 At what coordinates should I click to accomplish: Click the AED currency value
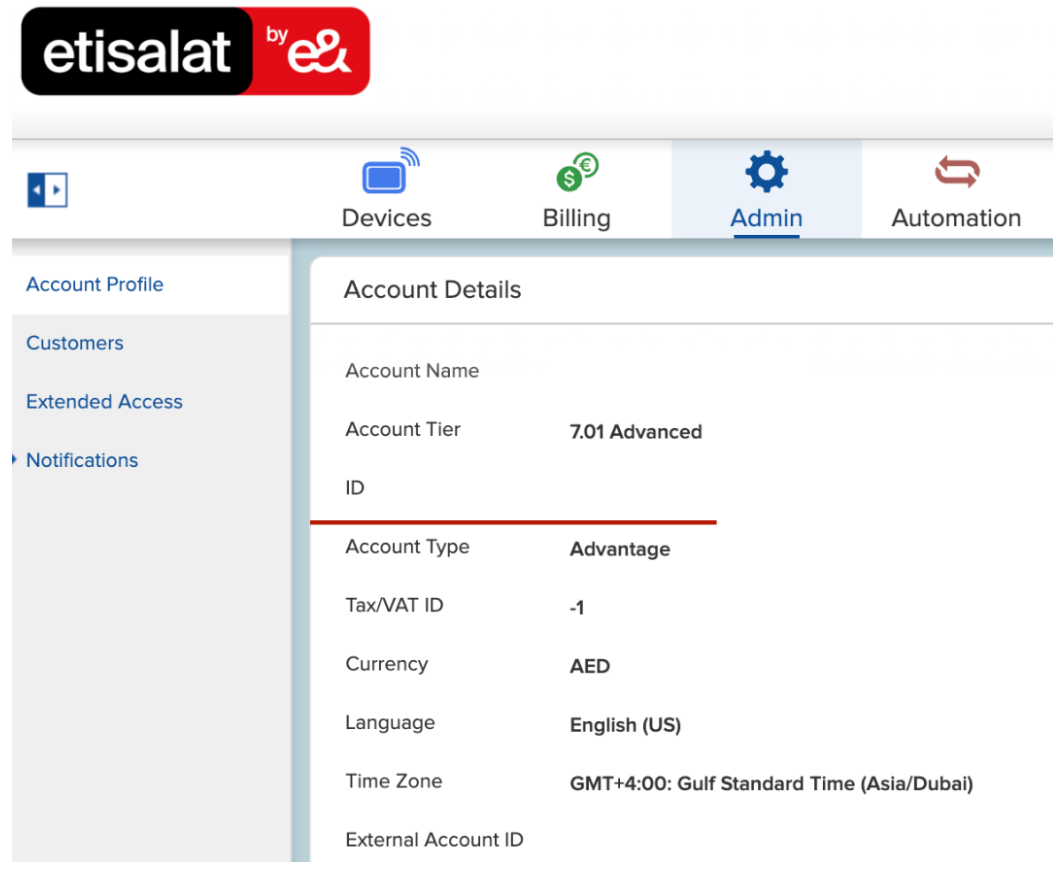pyautogui.click(x=589, y=667)
